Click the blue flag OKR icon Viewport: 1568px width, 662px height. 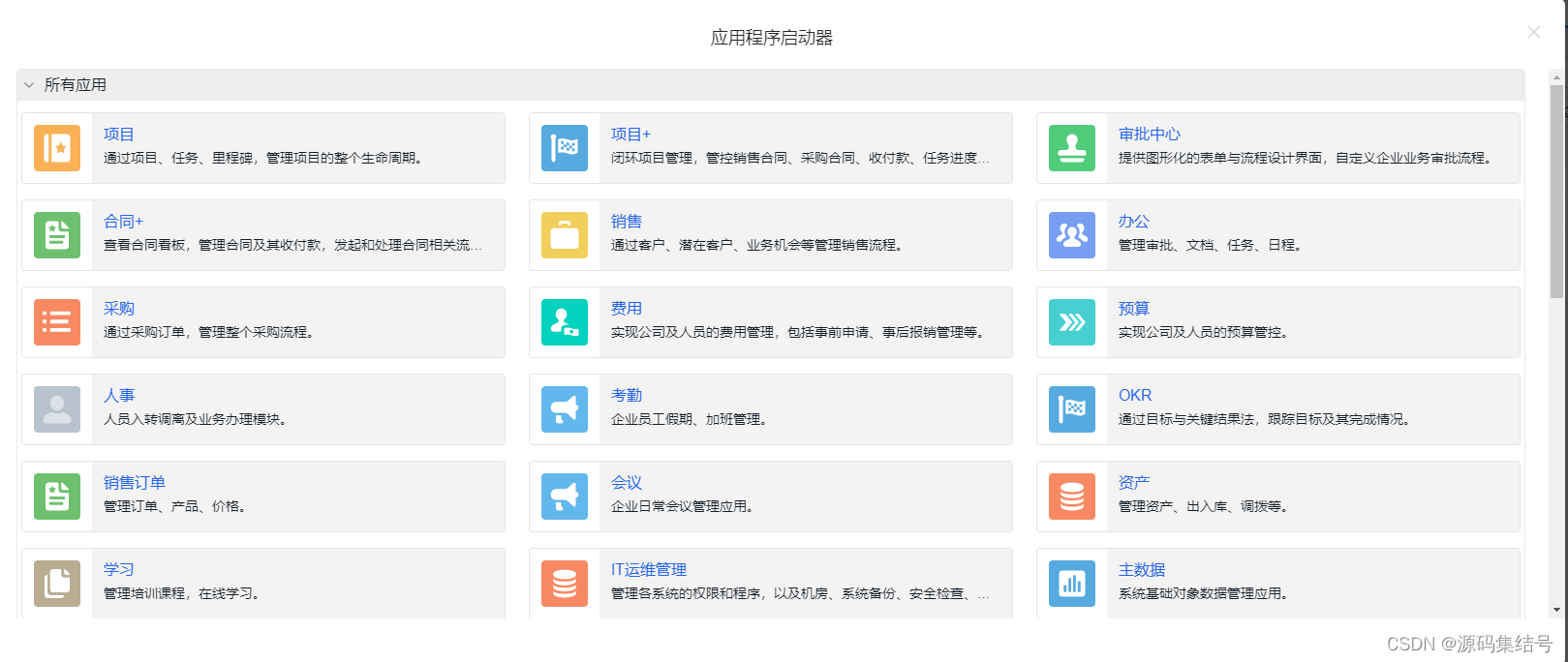coord(1072,409)
